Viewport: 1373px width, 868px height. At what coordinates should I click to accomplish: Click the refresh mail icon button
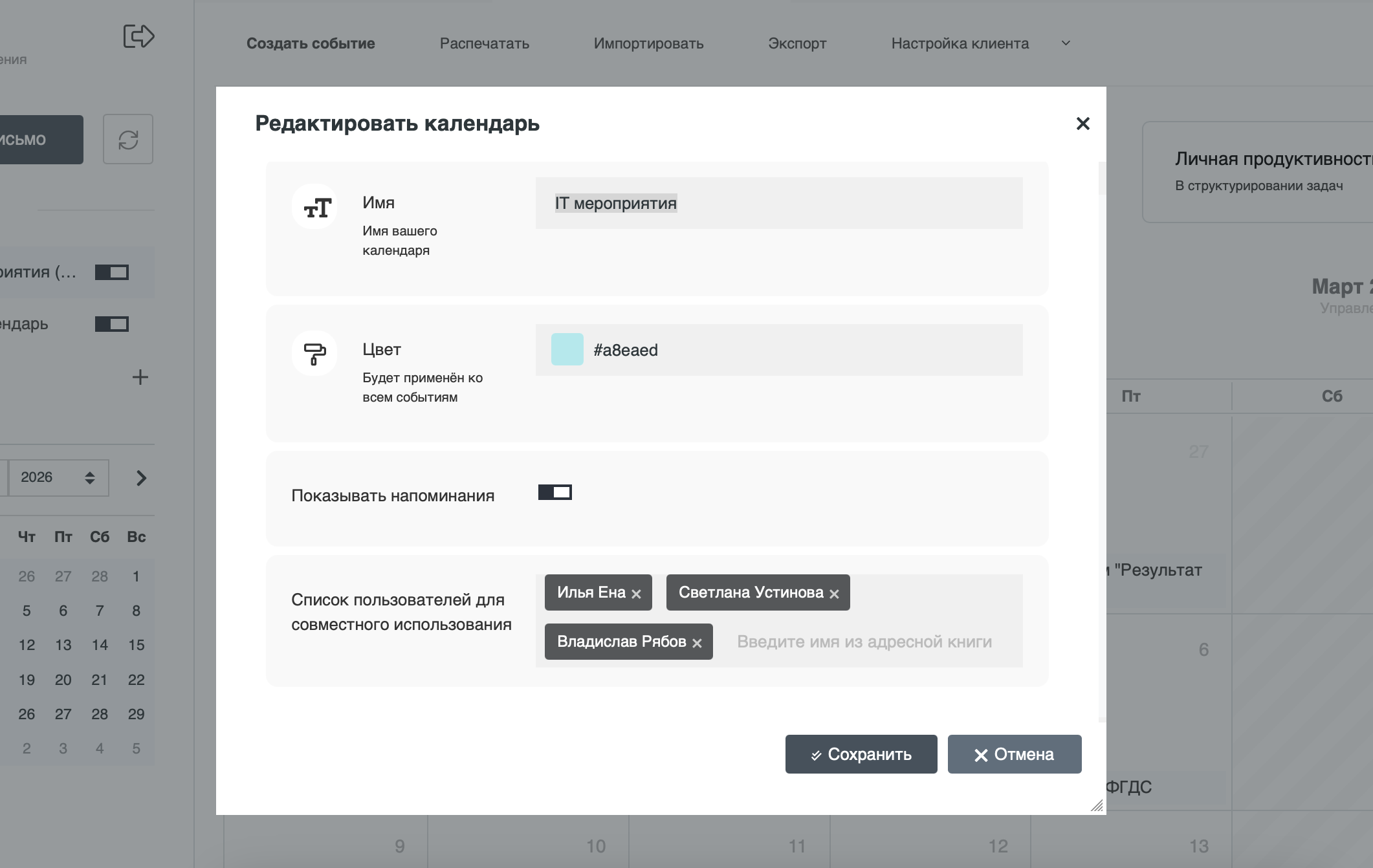(128, 140)
